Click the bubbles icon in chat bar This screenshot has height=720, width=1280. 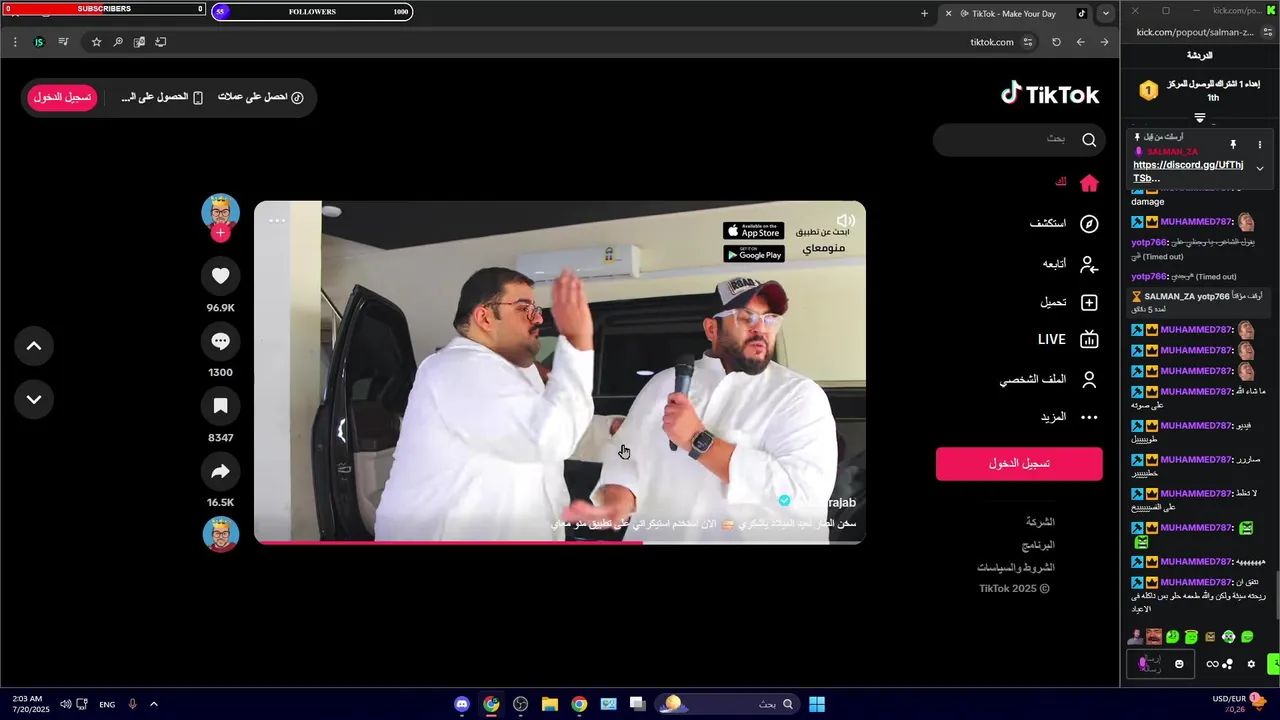tap(1227, 664)
